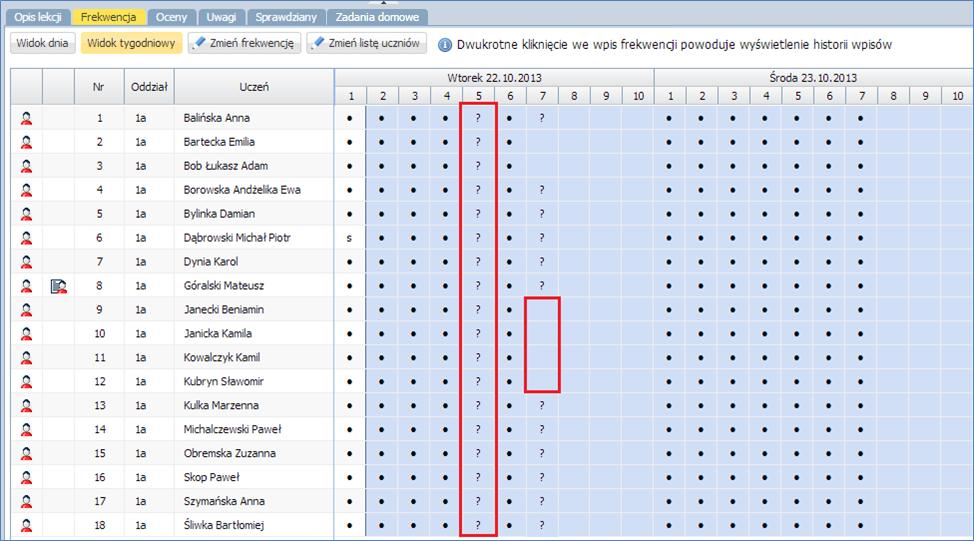Viewport: 974px width, 541px height.
Task: Click the name Szymańska Anna
Action: coord(224,501)
